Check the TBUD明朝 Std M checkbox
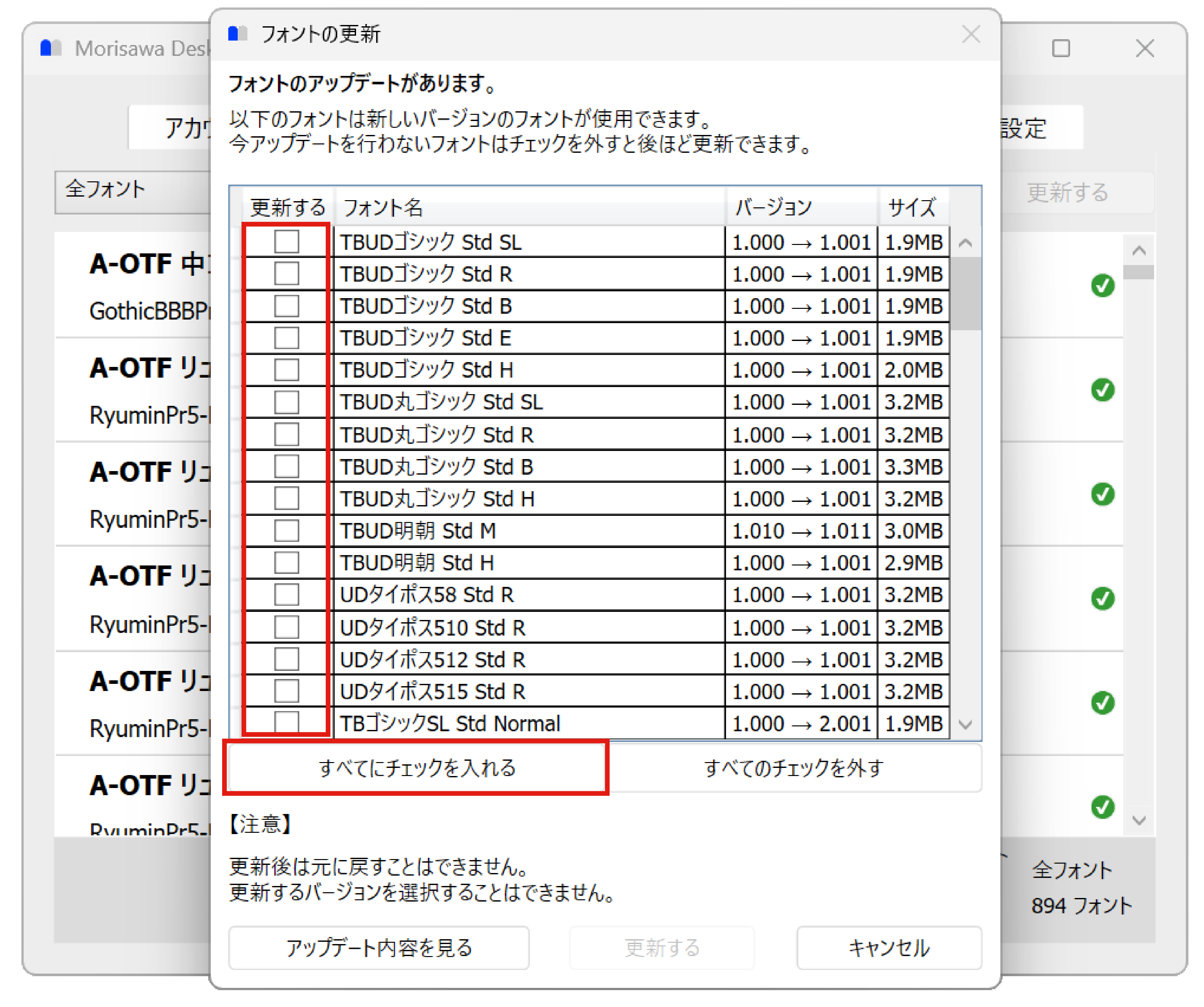Image resolution: width=1204 pixels, height=1007 pixels. [287, 531]
